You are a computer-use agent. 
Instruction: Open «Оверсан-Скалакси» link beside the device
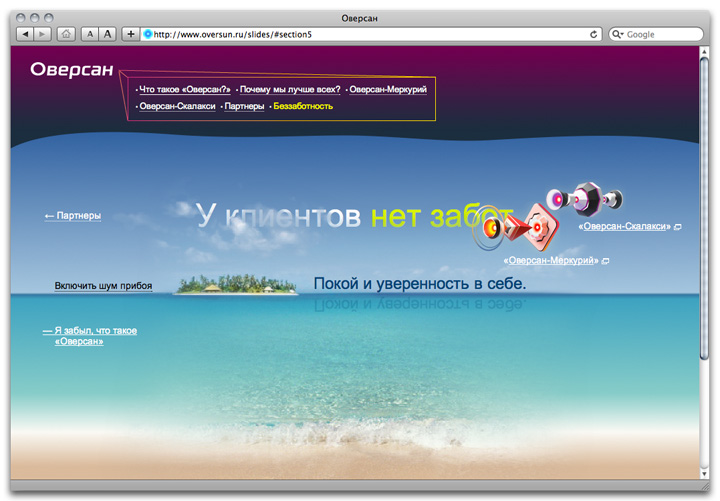tap(624, 227)
